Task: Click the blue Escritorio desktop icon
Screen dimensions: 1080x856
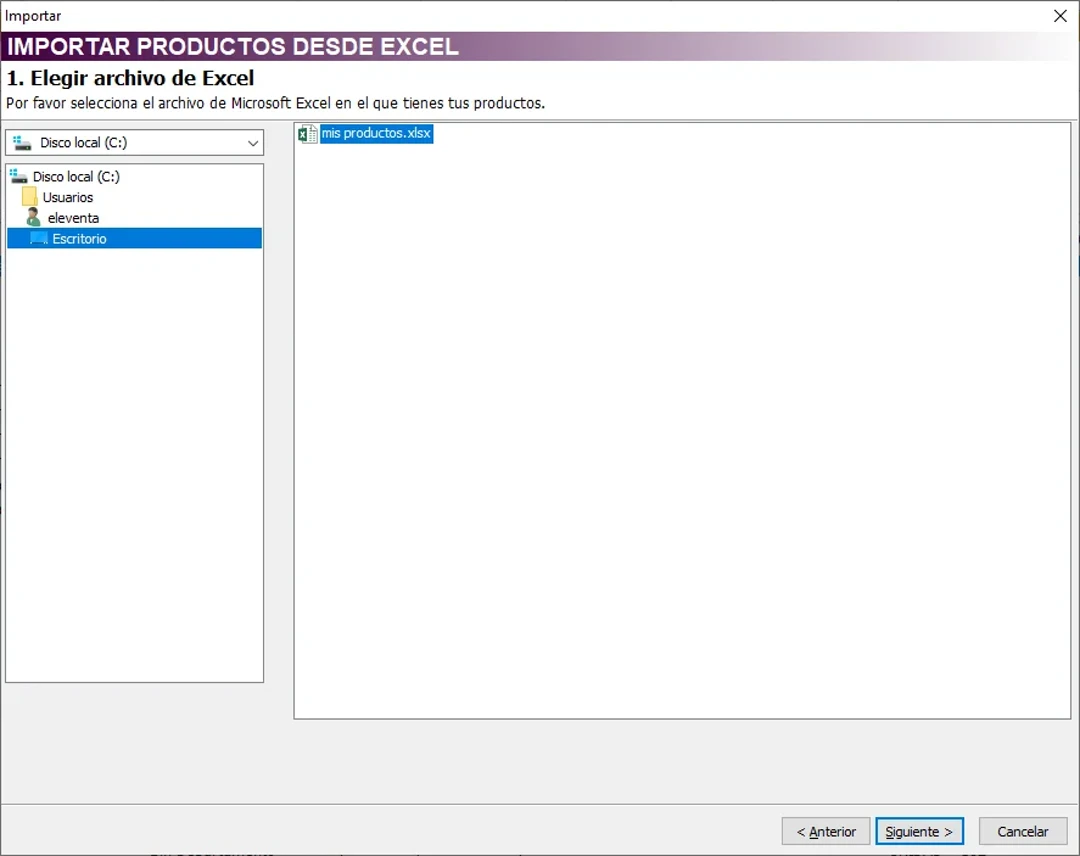Action: click(39, 239)
